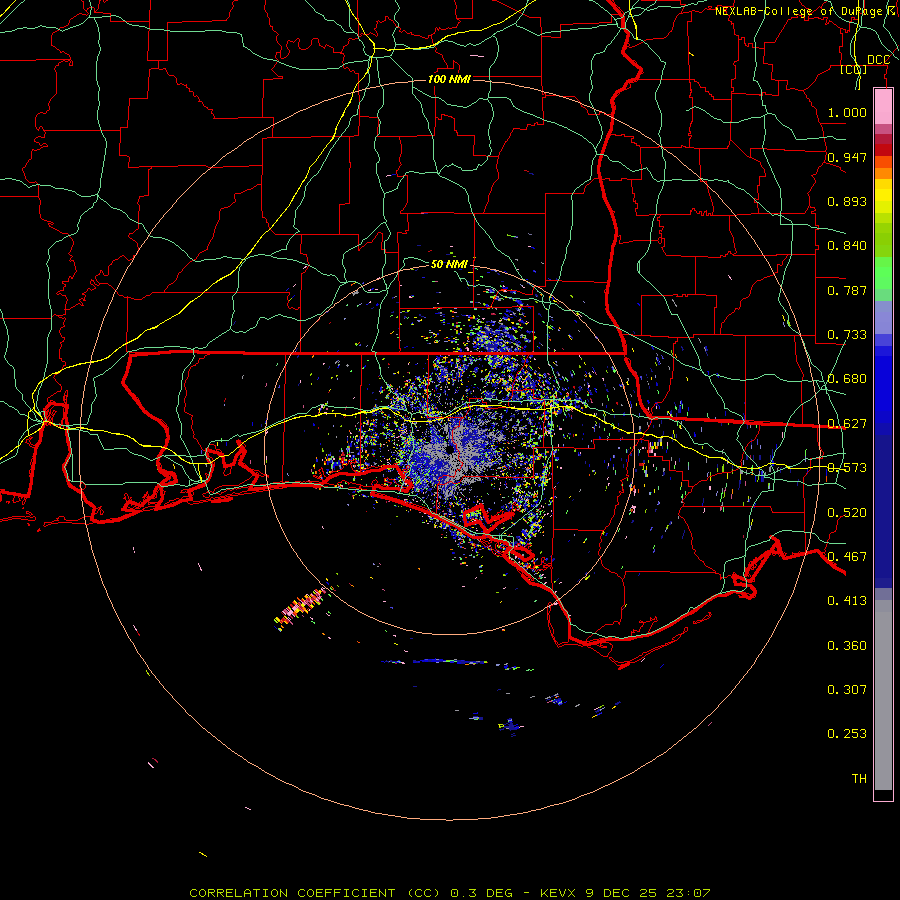Click the DCC product label above the scale
900x900 pixels.
[x=878, y=60]
